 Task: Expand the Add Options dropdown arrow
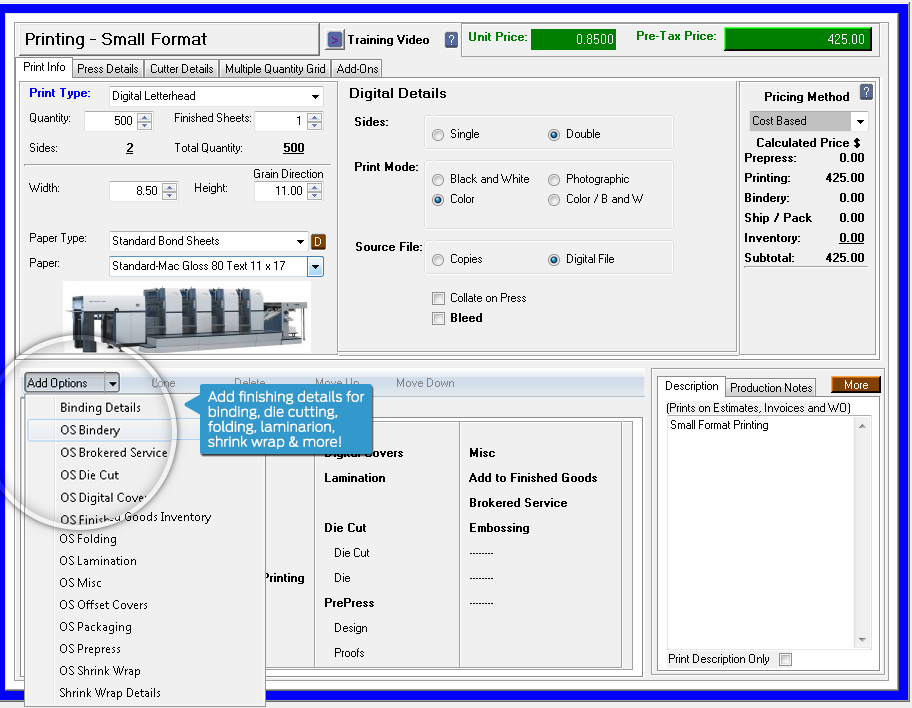pyautogui.click(x=112, y=383)
